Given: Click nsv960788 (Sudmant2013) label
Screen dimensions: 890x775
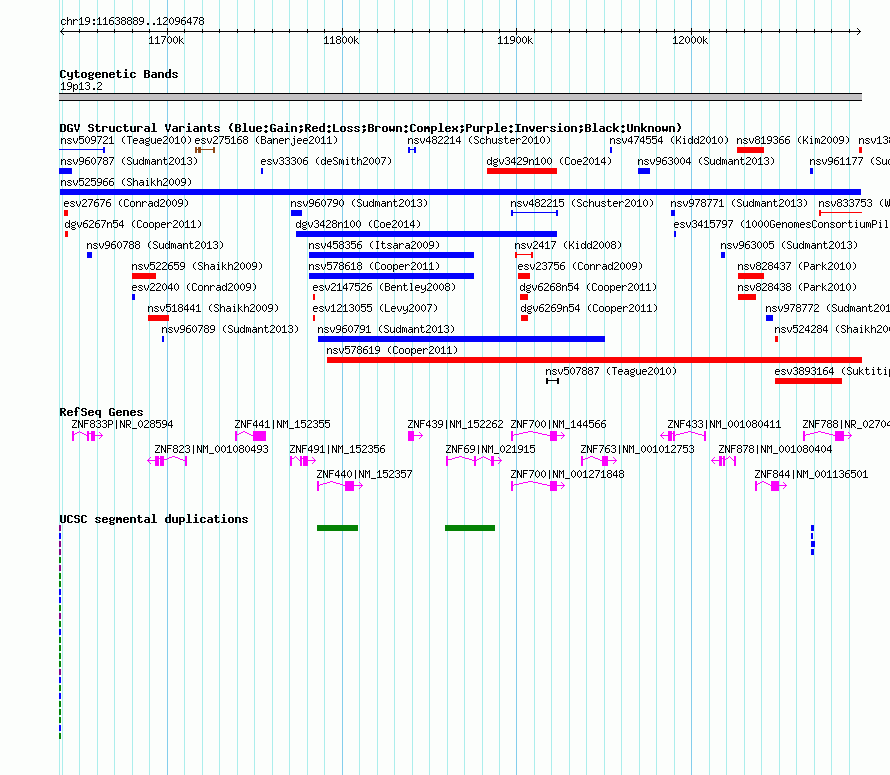Looking at the screenshot, I should [155, 245].
